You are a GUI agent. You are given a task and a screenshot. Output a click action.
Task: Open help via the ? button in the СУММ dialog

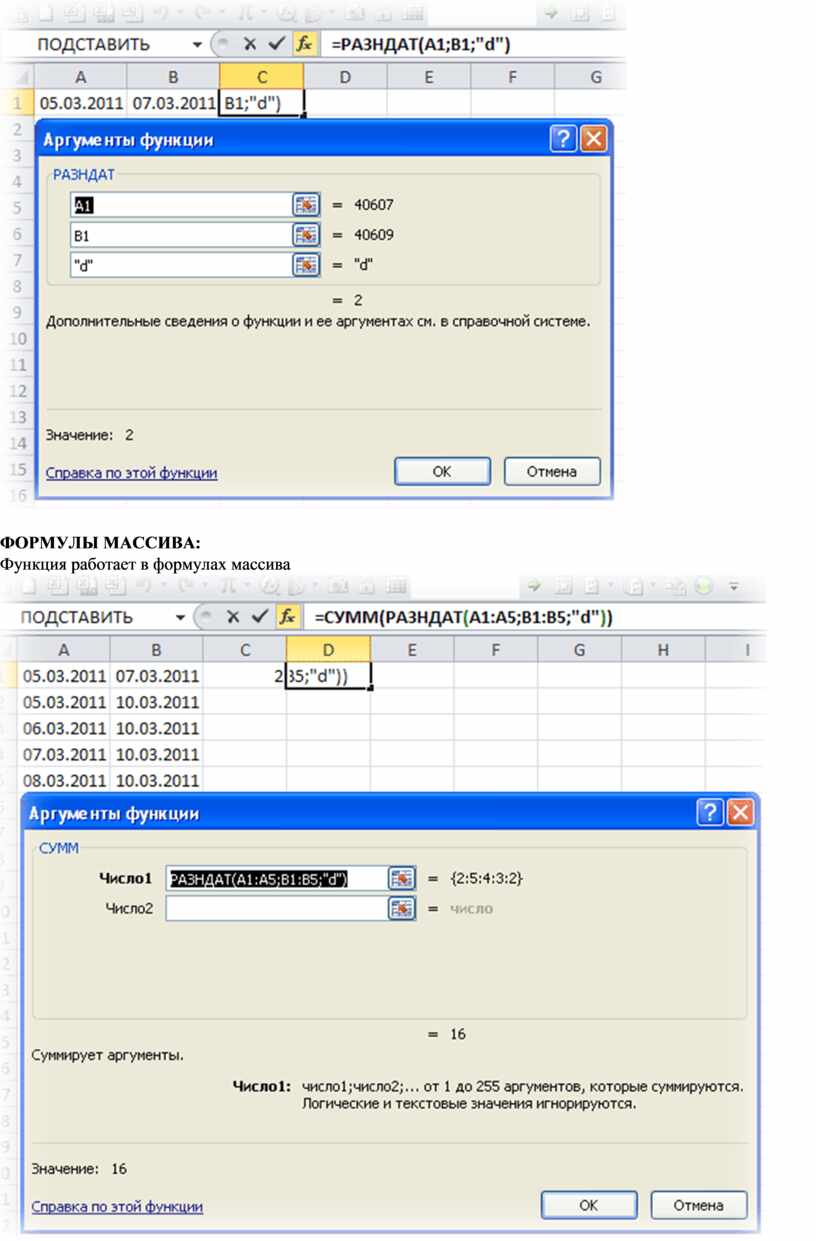coord(710,813)
